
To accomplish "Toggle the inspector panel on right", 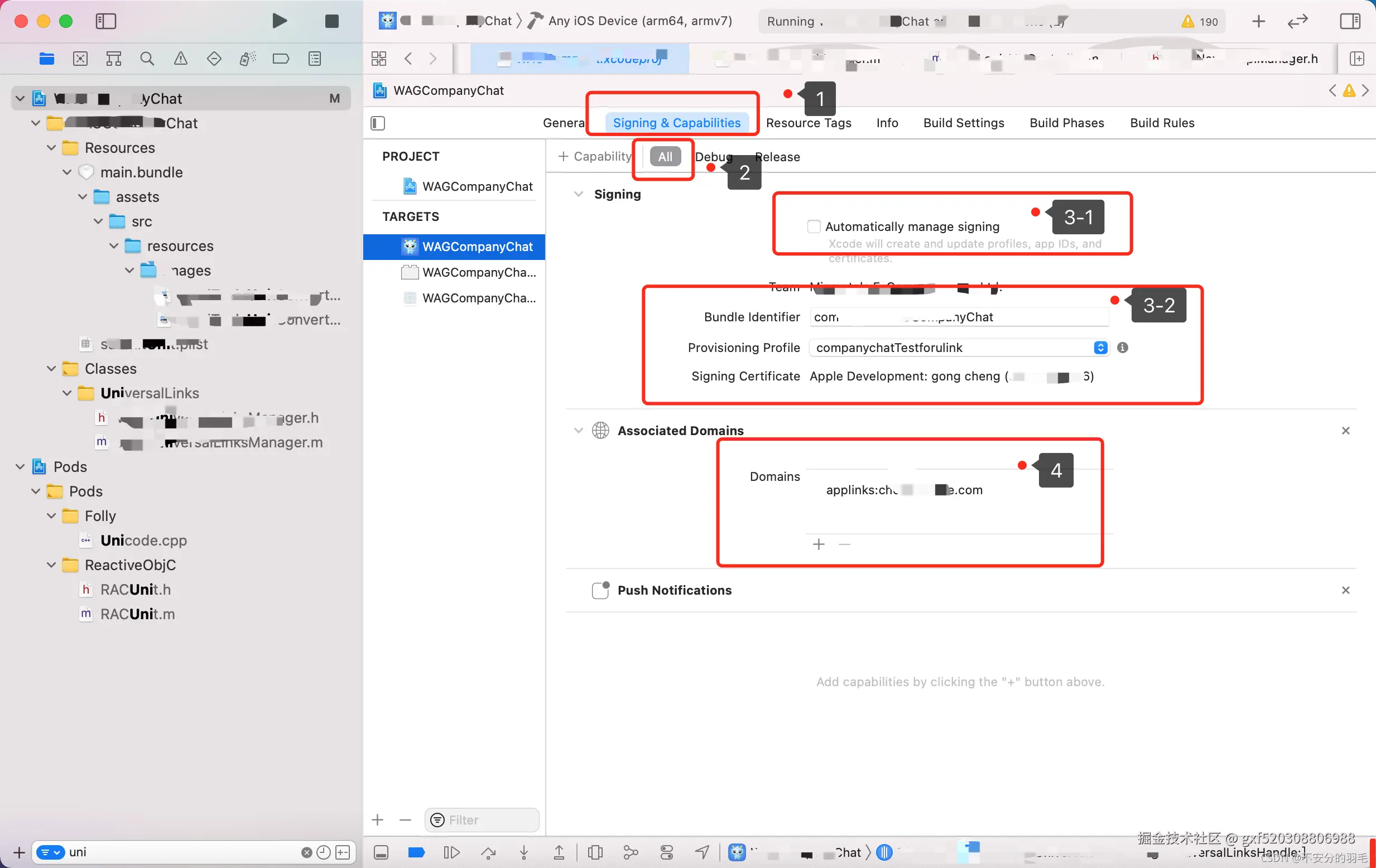I will pyautogui.click(x=1350, y=21).
